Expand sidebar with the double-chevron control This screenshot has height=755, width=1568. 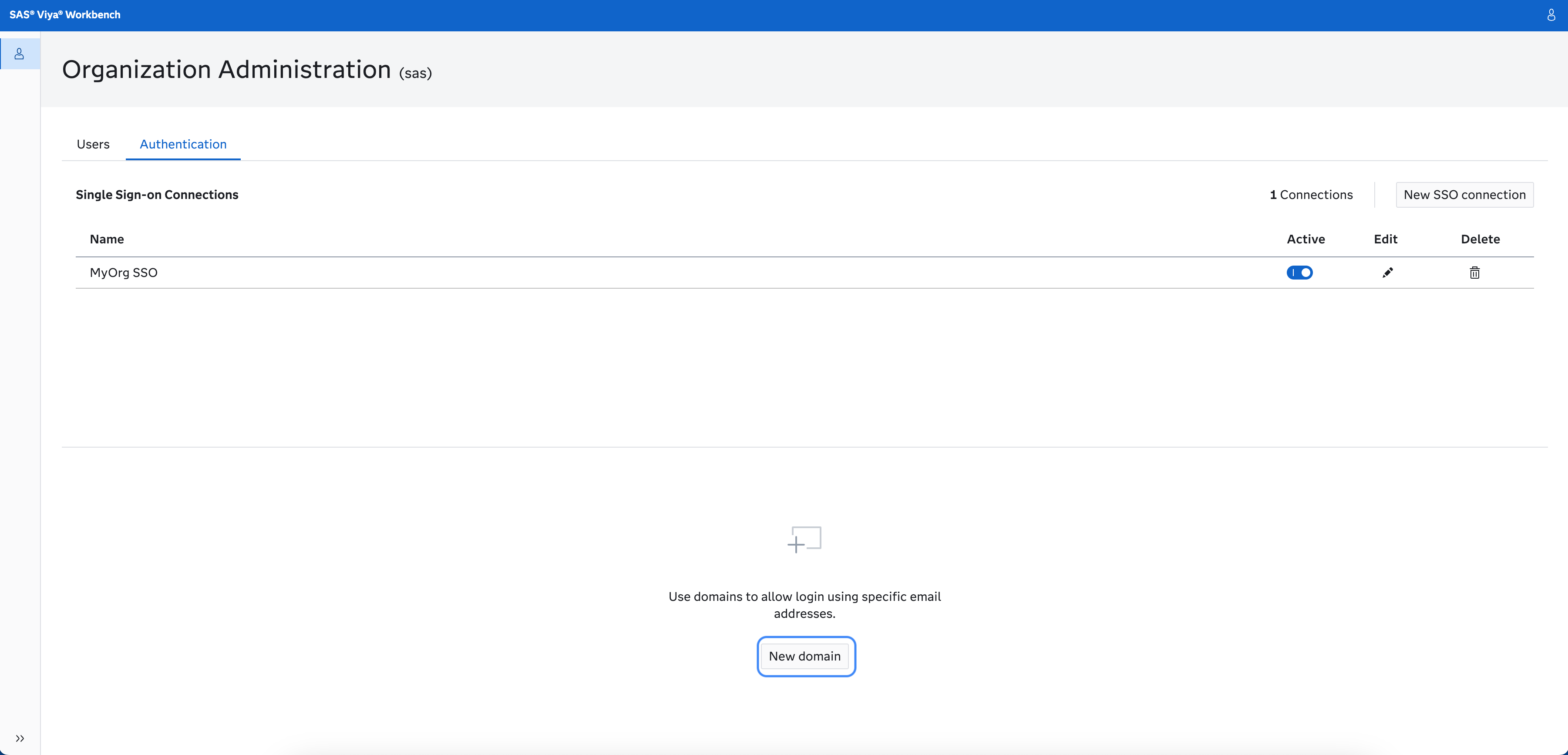pyautogui.click(x=20, y=738)
